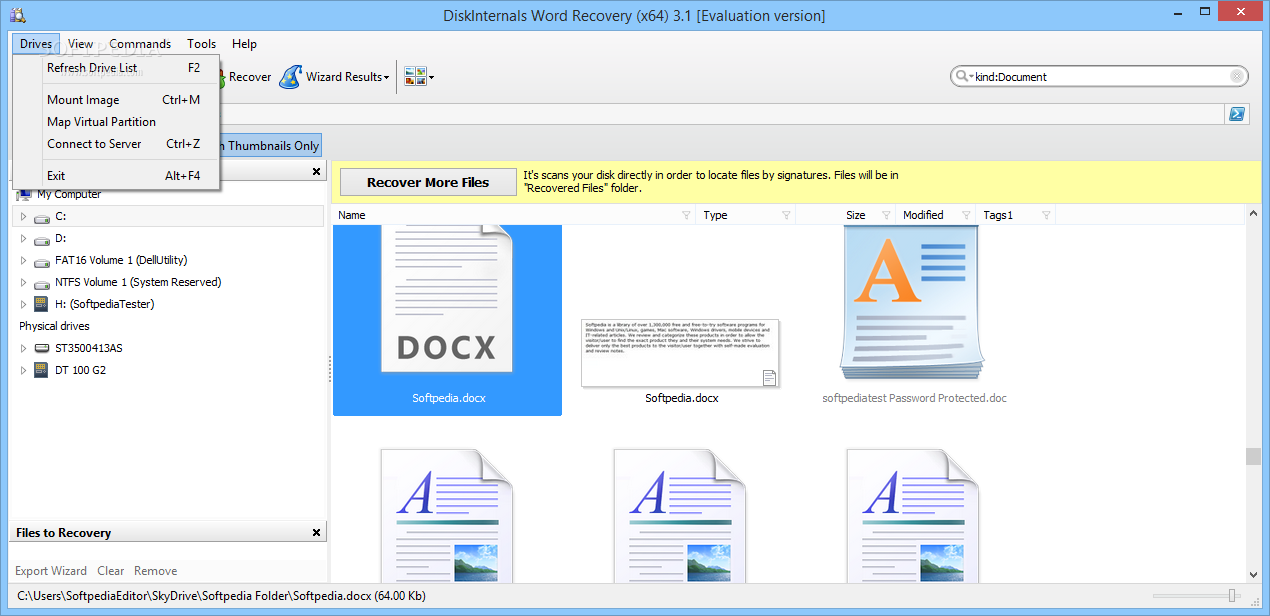Select the Softpedia.docx text preview thumbnail
Image resolution: width=1270 pixels, height=616 pixels.
pyautogui.click(x=680, y=353)
